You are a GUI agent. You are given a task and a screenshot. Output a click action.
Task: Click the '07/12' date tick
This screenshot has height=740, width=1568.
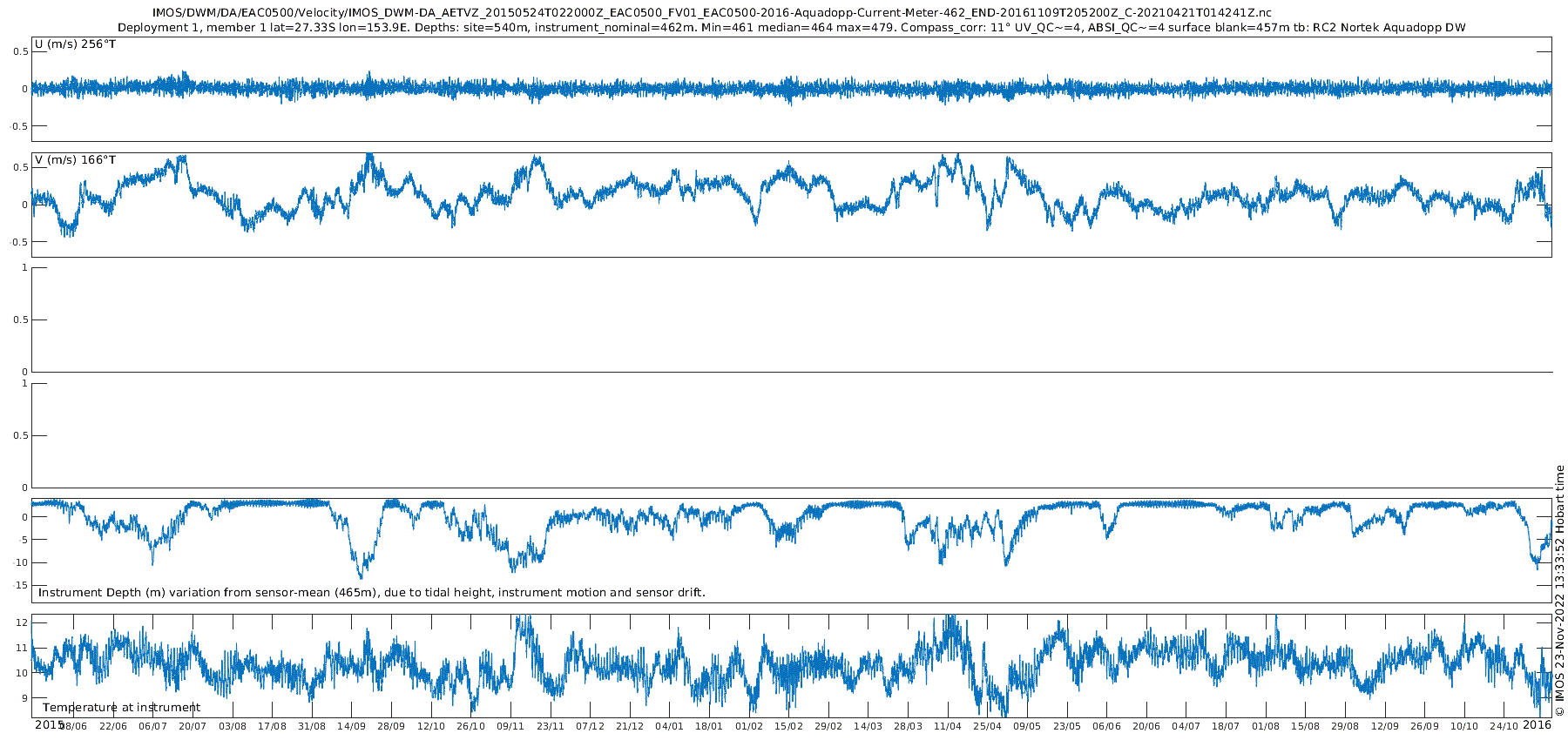point(590,727)
